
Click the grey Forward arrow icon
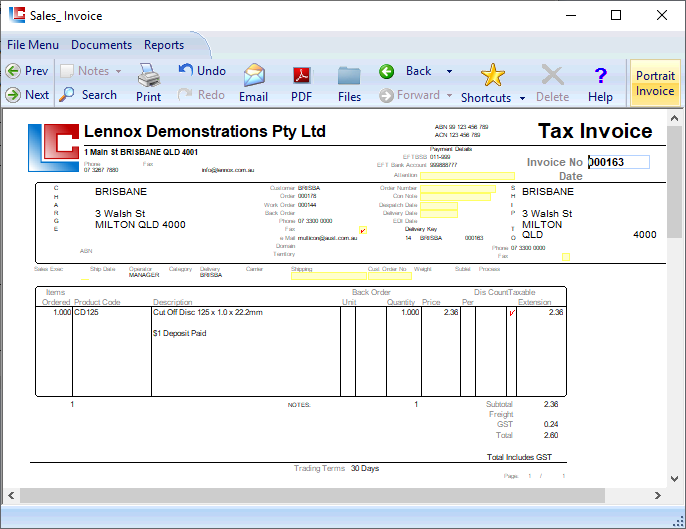tap(386, 95)
